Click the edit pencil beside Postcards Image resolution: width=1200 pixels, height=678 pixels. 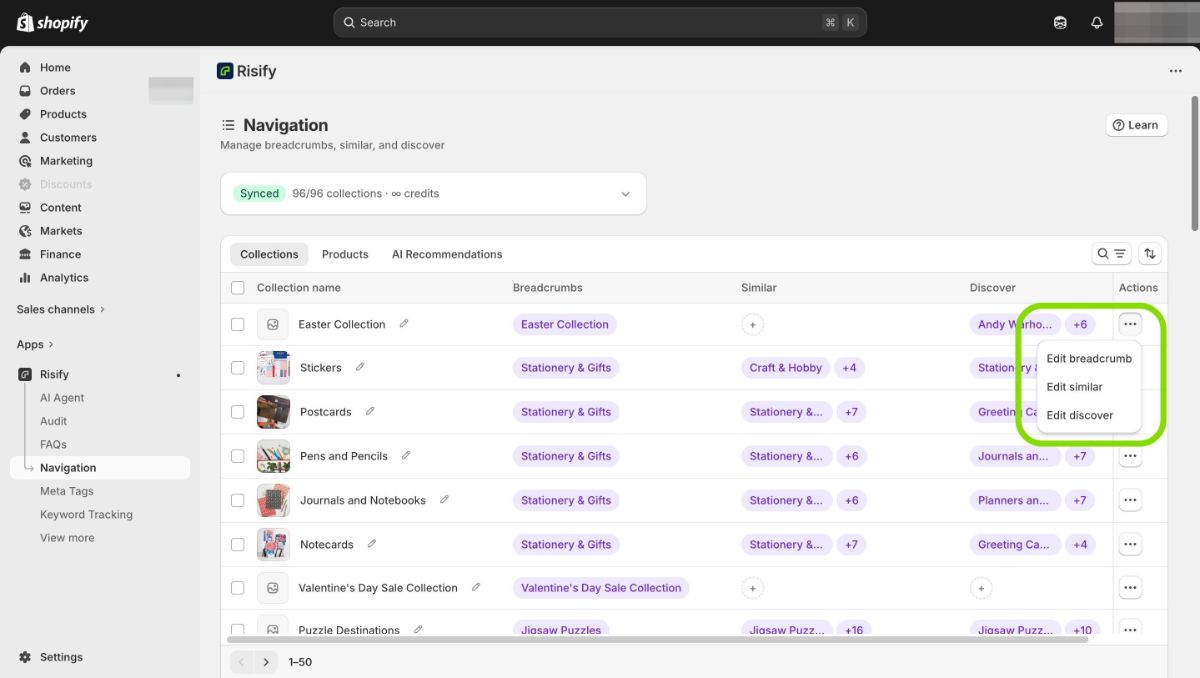point(370,411)
